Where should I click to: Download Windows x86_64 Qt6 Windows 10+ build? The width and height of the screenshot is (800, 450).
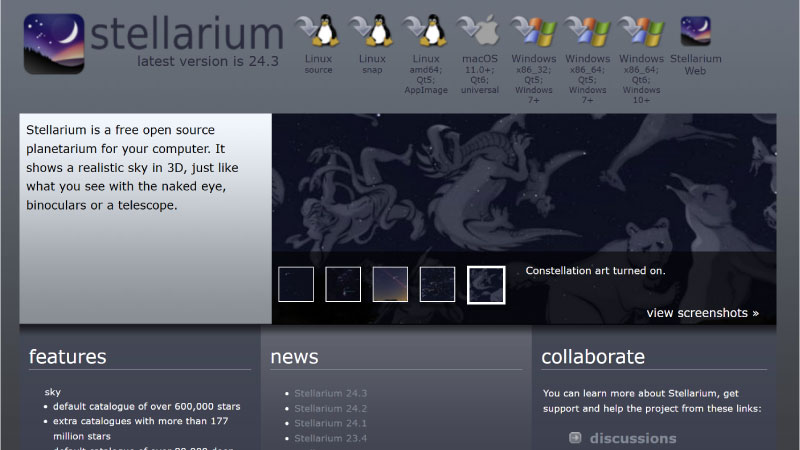[x=641, y=32]
